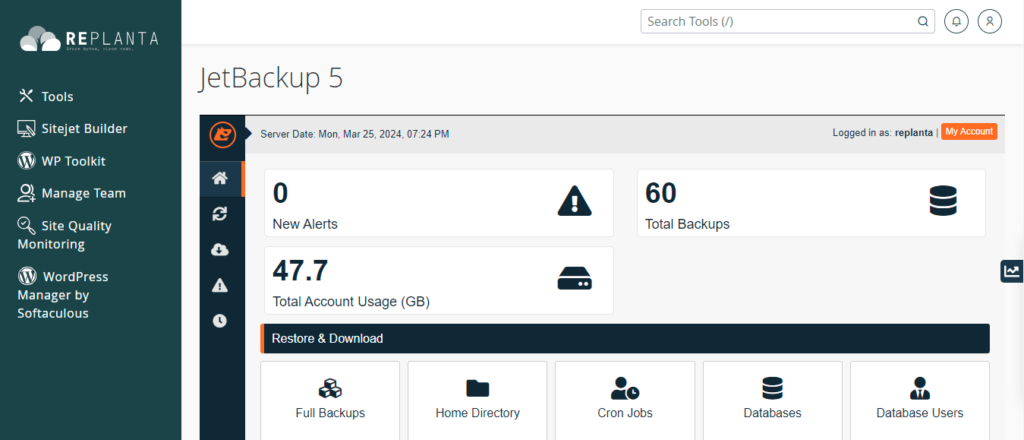Go to JetBackup home dashboard icon
Screen dimensions: 1024x440
click(x=221, y=178)
